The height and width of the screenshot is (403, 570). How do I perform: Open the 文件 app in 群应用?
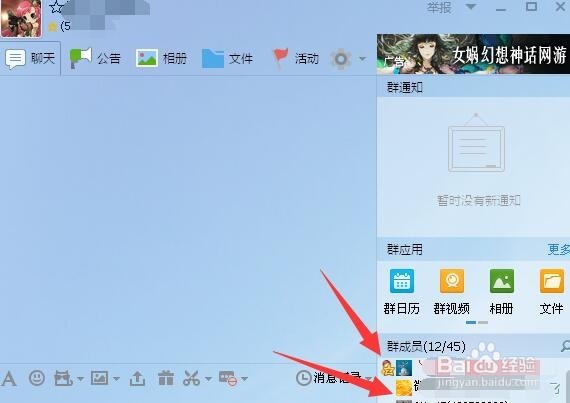[x=551, y=292]
